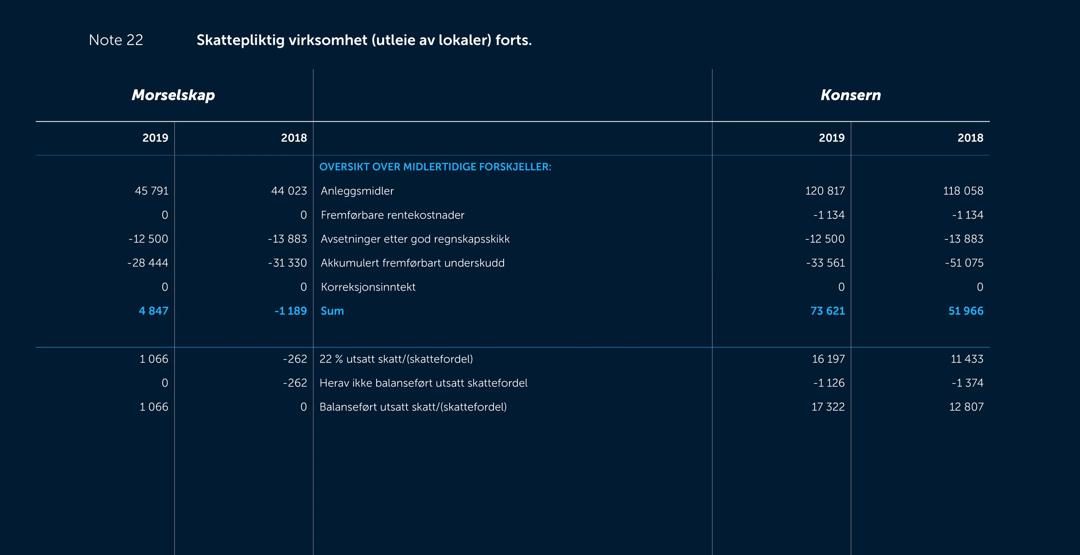Screen dimensions: 1080x555
Task: Select Konsern 2019 value -12 500
Action: click(x=825, y=239)
